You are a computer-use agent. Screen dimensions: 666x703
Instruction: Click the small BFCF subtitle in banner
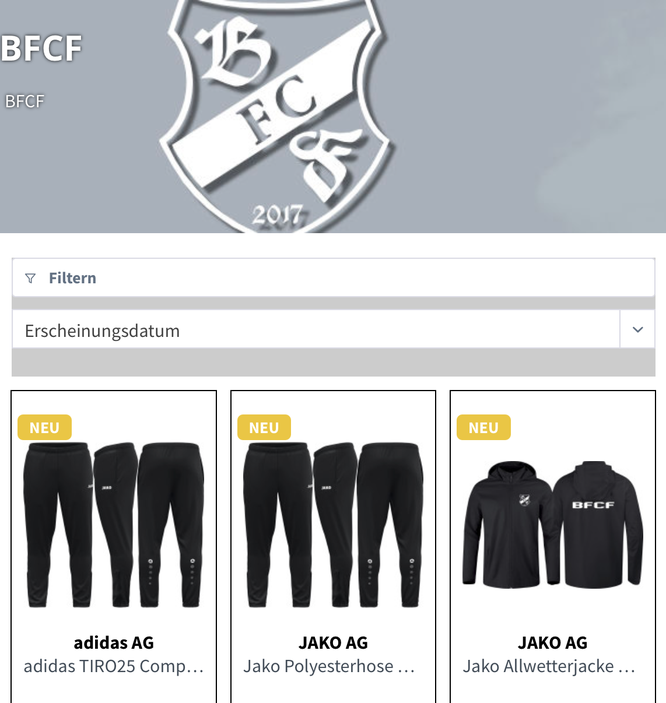pos(24,101)
